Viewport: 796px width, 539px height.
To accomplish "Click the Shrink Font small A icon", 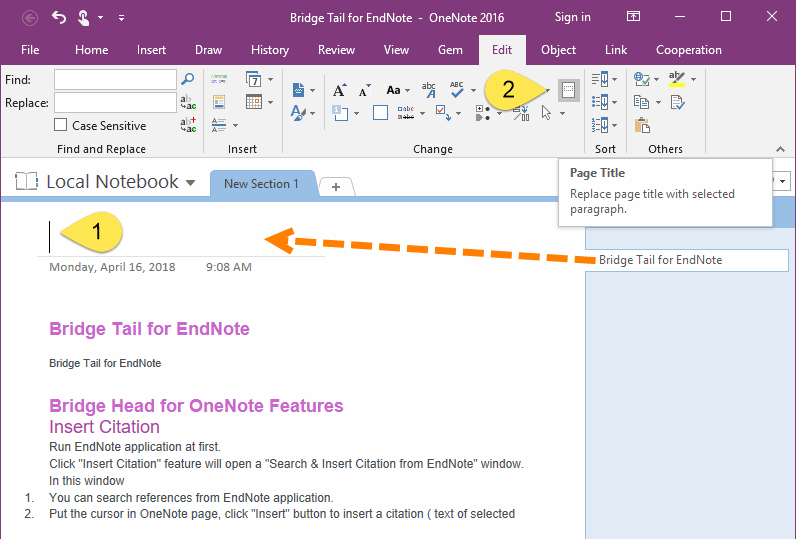I will tap(364, 90).
